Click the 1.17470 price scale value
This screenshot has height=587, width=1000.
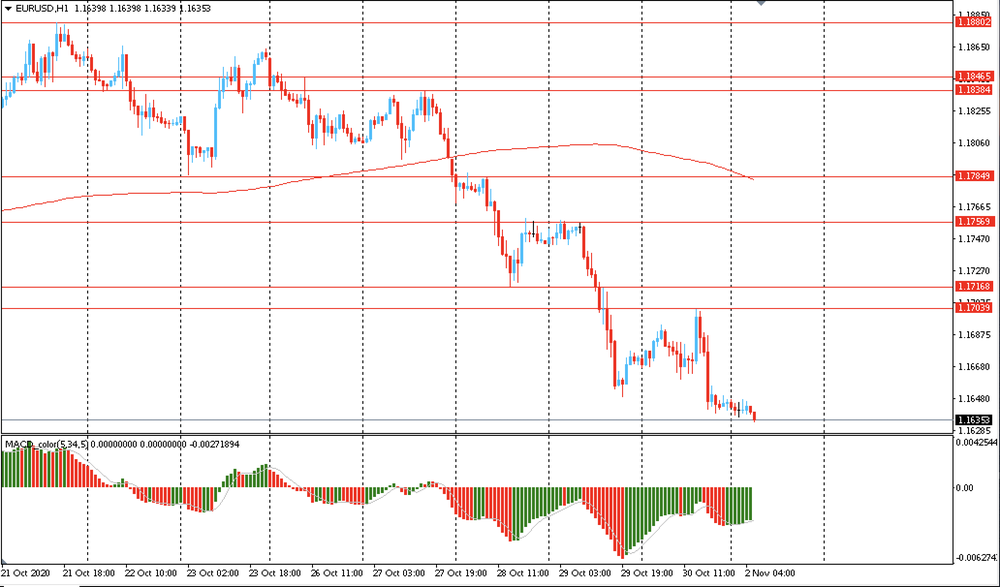tap(974, 239)
